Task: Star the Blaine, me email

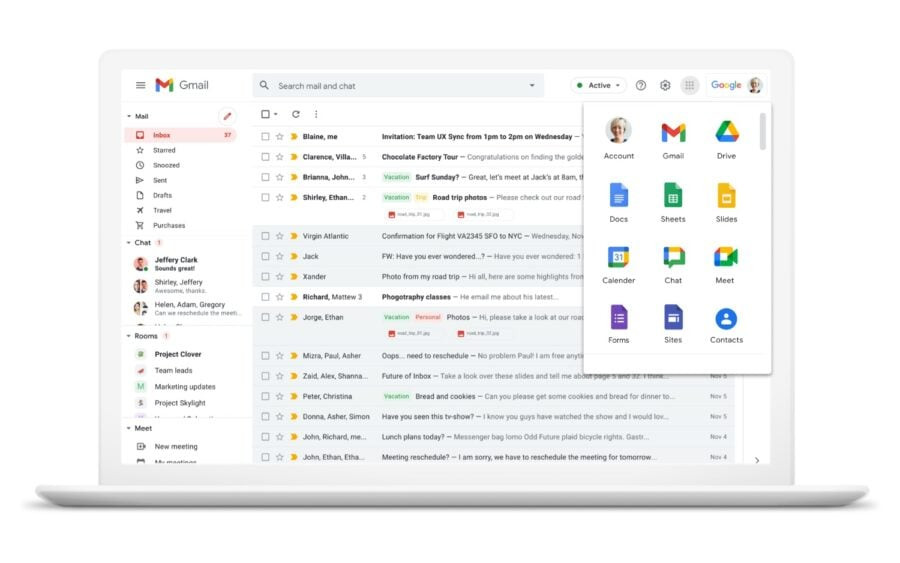Action: pos(280,137)
